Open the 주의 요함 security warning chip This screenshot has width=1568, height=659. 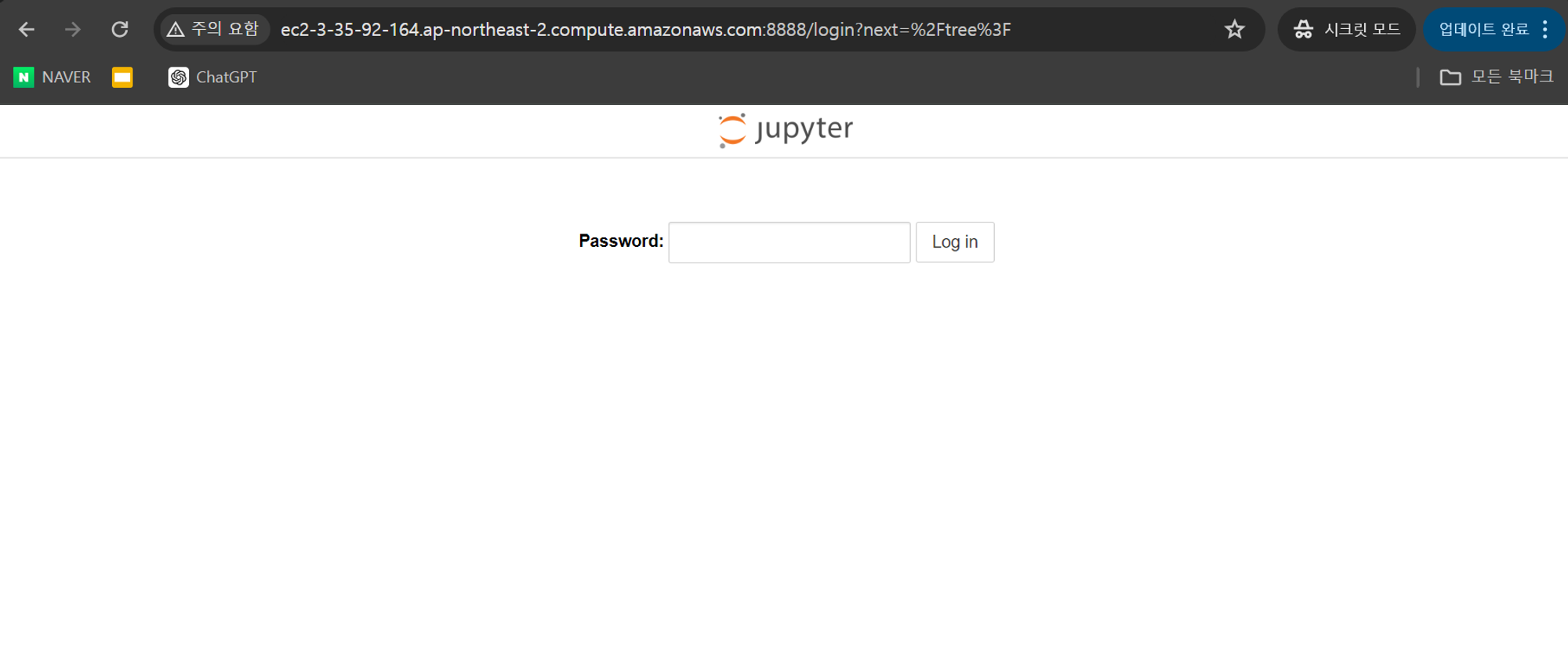tap(214, 30)
